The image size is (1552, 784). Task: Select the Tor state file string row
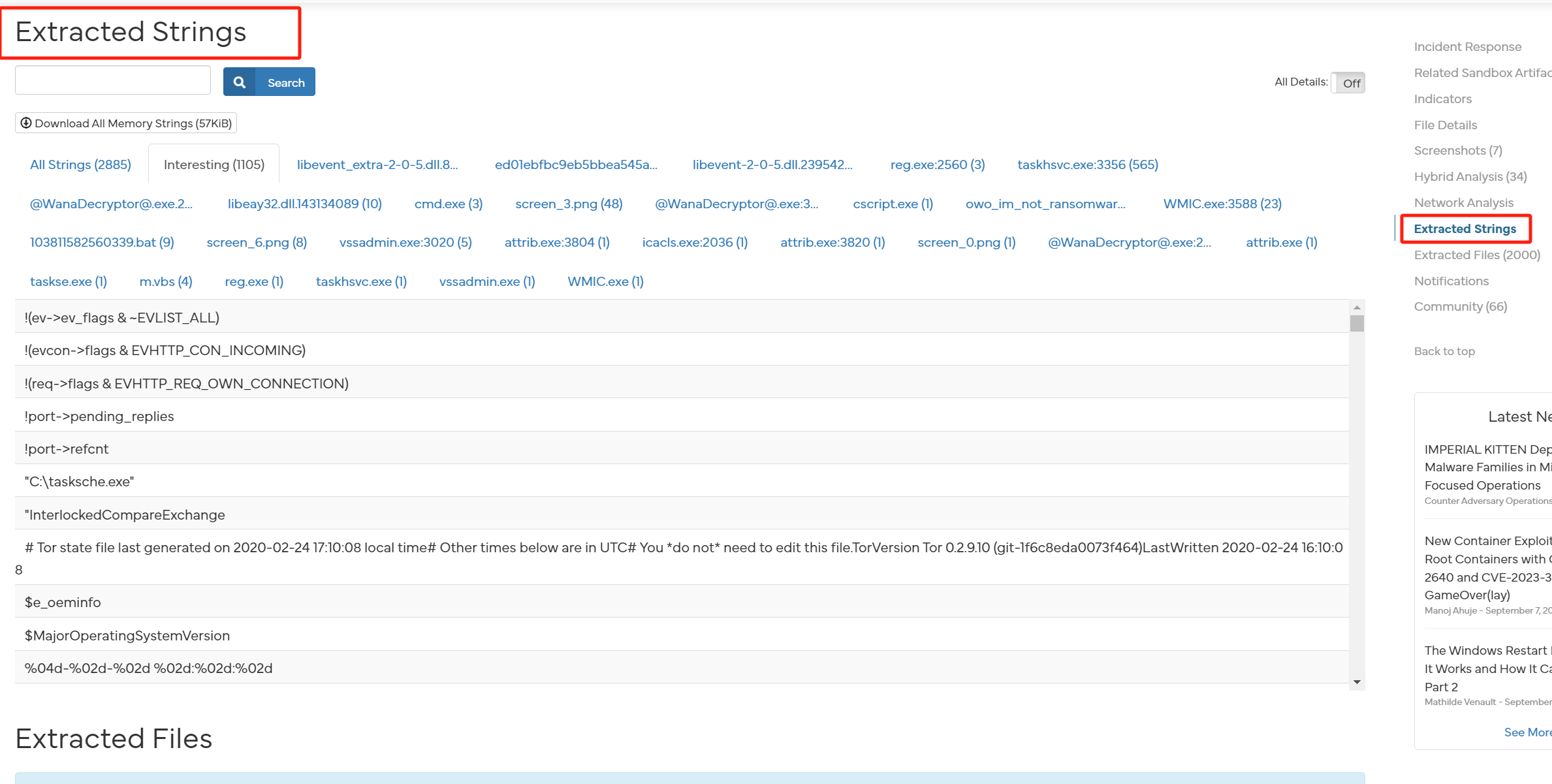[x=682, y=557]
